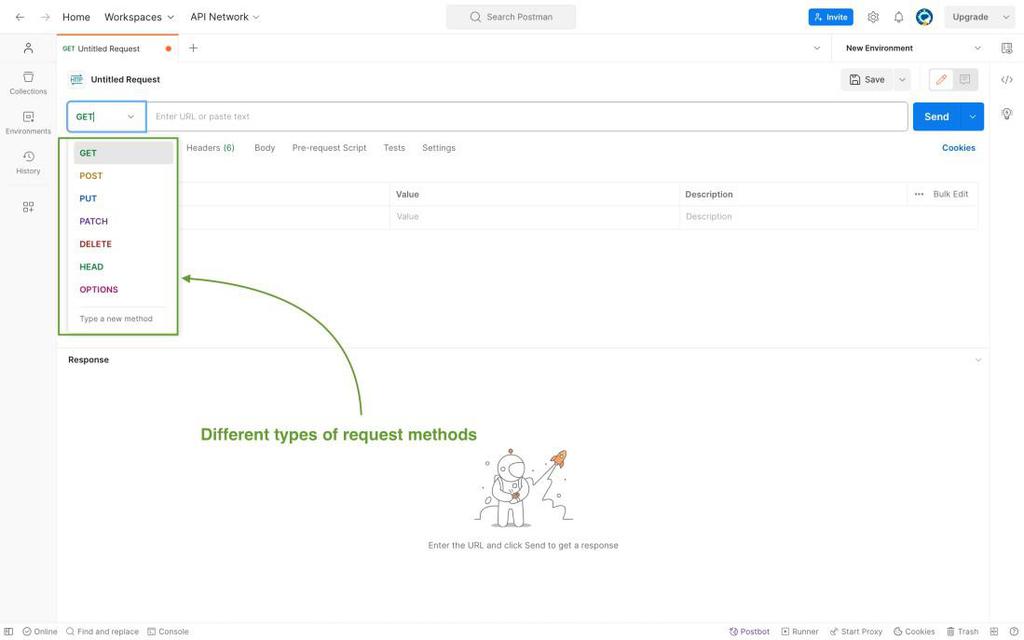Click the Value cell in params row

point(534,216)
